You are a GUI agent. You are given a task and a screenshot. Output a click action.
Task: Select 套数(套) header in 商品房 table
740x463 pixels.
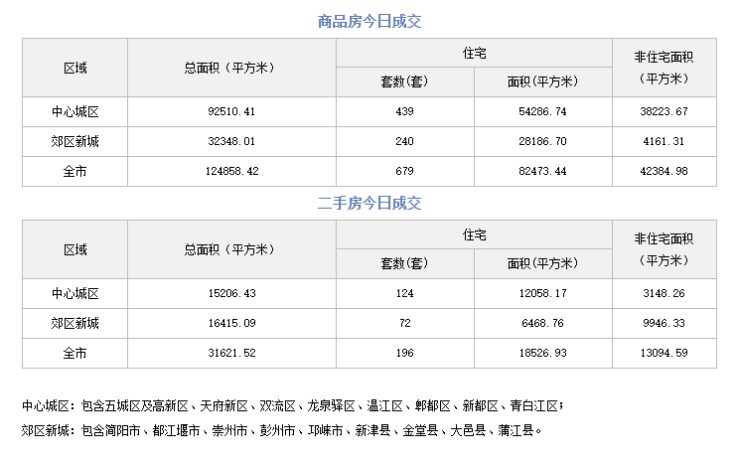404,82
